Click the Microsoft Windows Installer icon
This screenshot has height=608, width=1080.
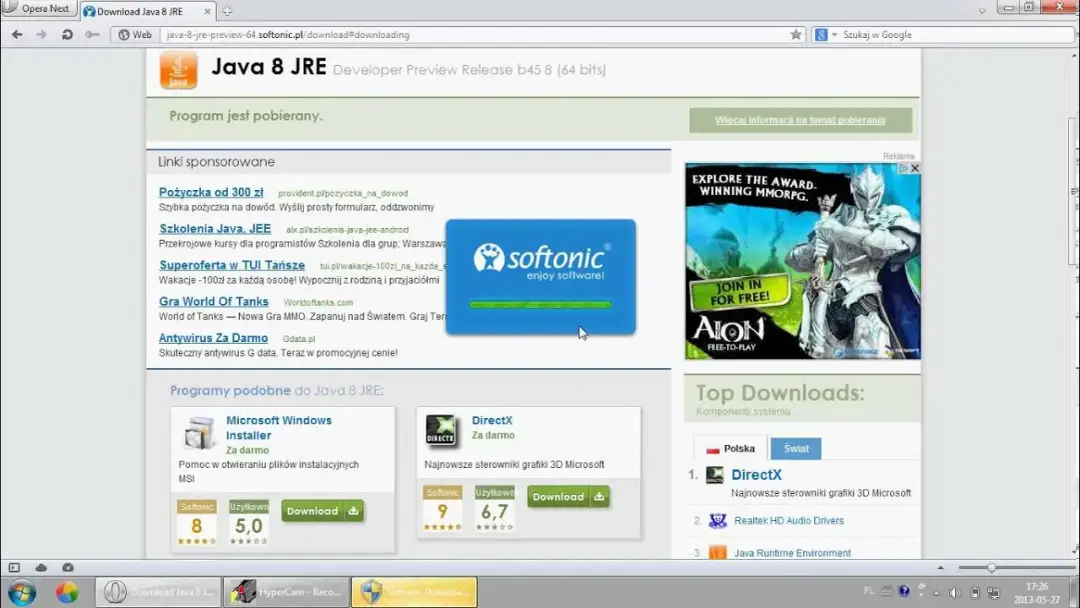[x=199, y=432]
